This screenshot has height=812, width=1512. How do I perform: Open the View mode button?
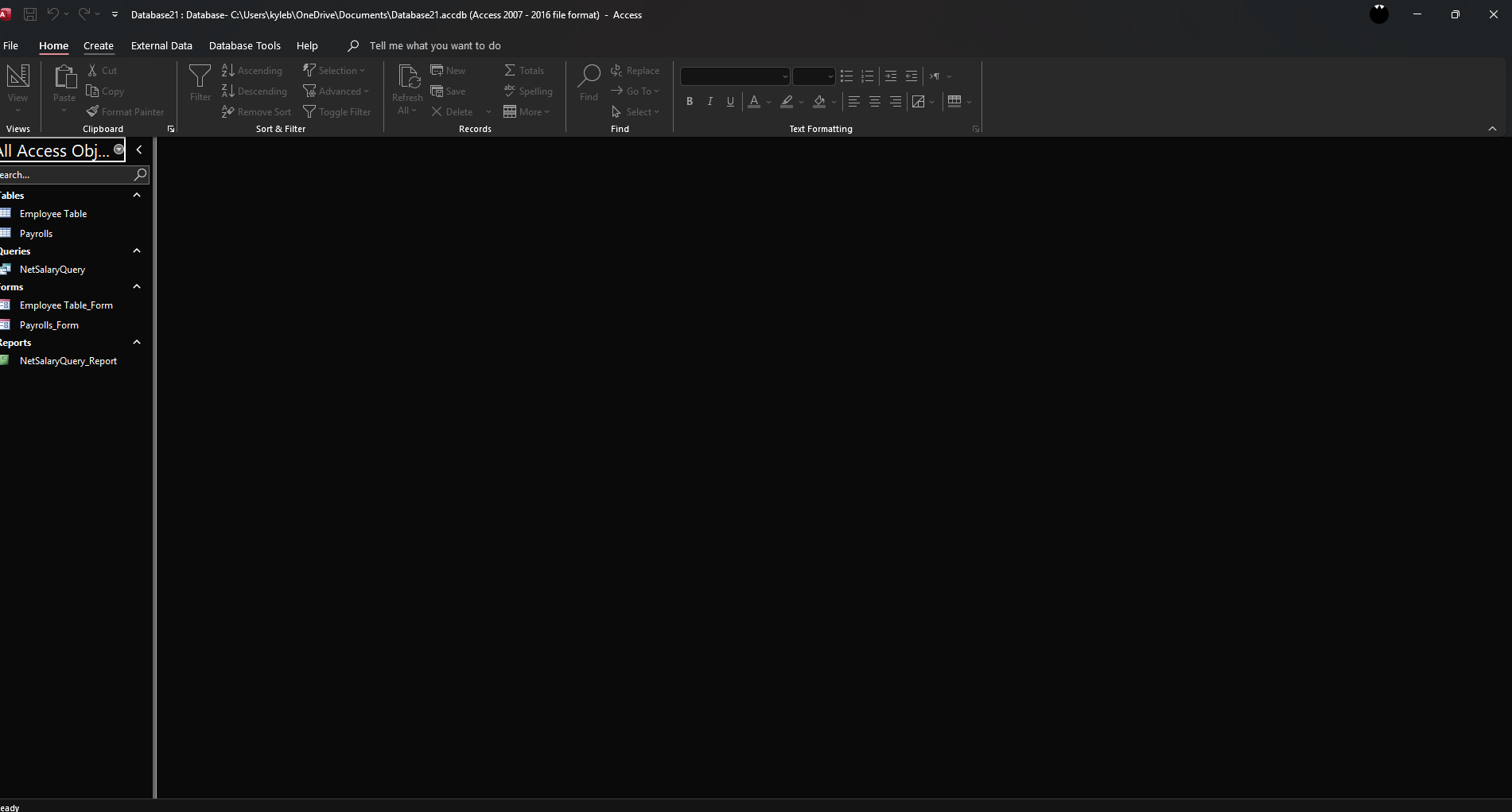(x=17, y=87)
